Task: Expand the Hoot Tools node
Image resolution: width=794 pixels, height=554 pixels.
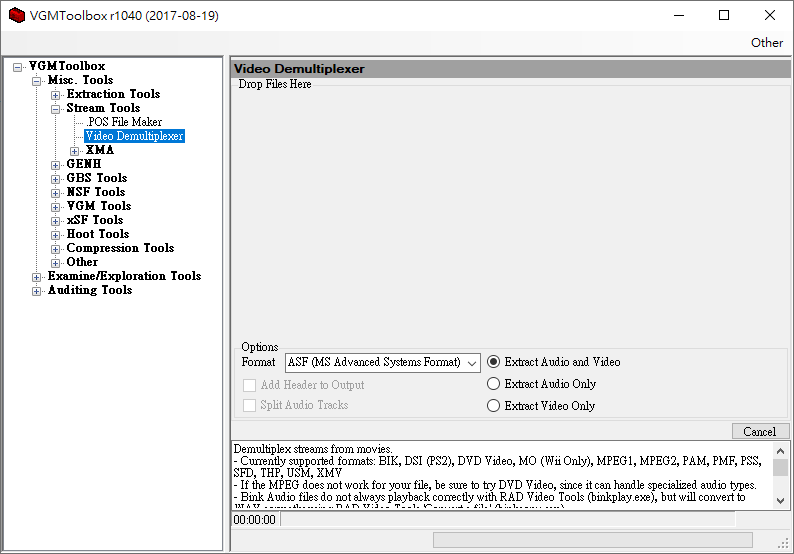Action: tap(56, 235)
